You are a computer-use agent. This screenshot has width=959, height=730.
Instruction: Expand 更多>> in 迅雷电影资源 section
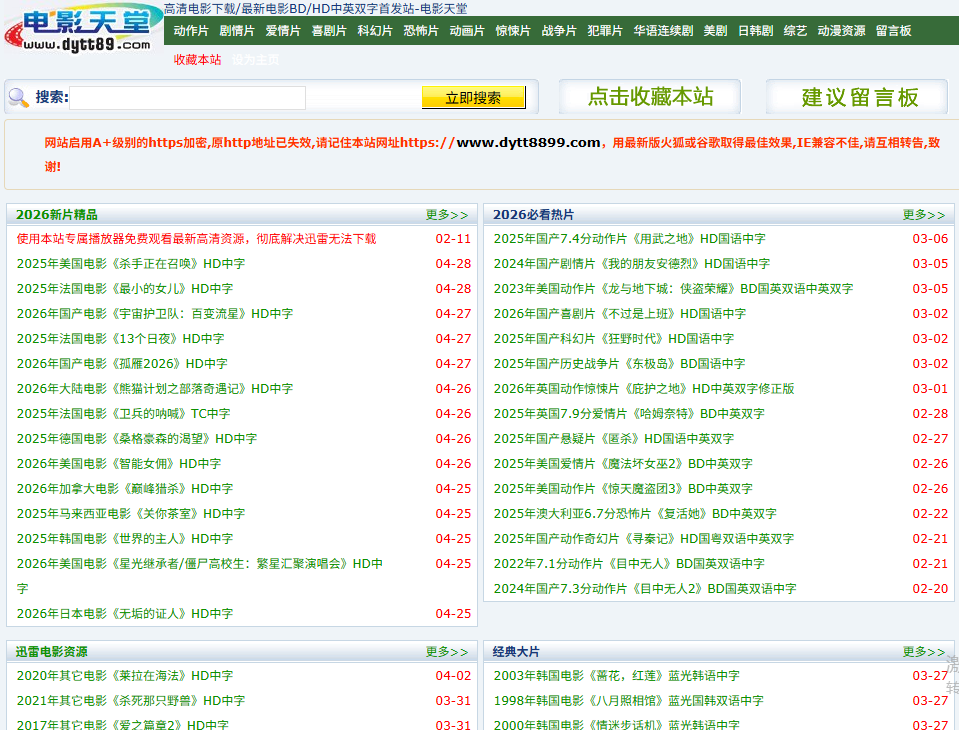446,652
